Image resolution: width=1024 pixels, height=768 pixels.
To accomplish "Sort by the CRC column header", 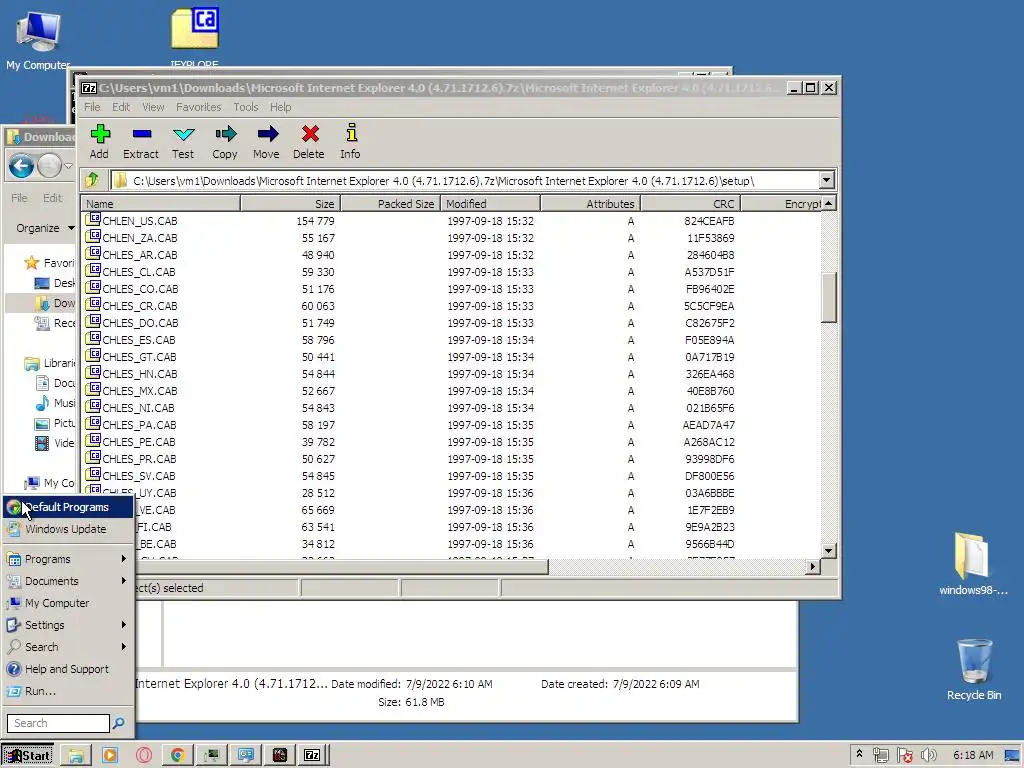I will (690, 204).
